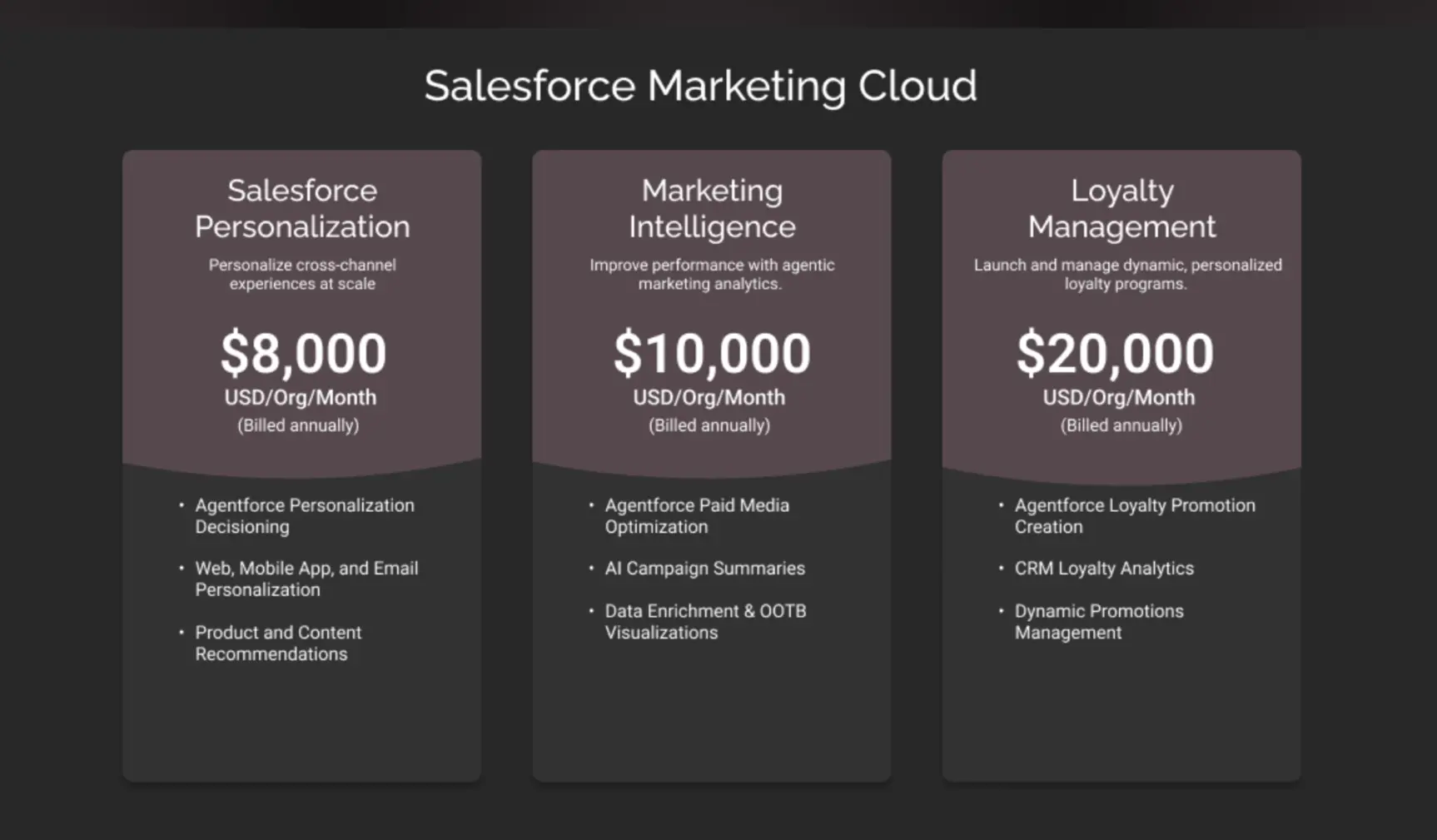
Task: Click 'AI Campaign Summaries' bullet
Action: click(704, 569)
